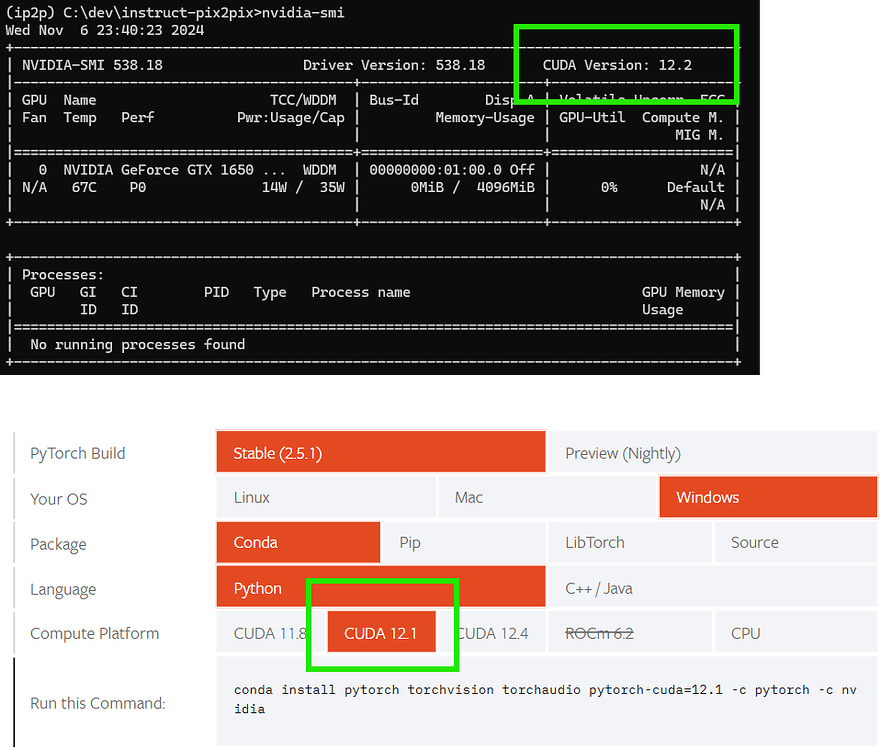Viewport: 880px width, 750px height.
Task: Set language to Python
Action: click(381, 587)
